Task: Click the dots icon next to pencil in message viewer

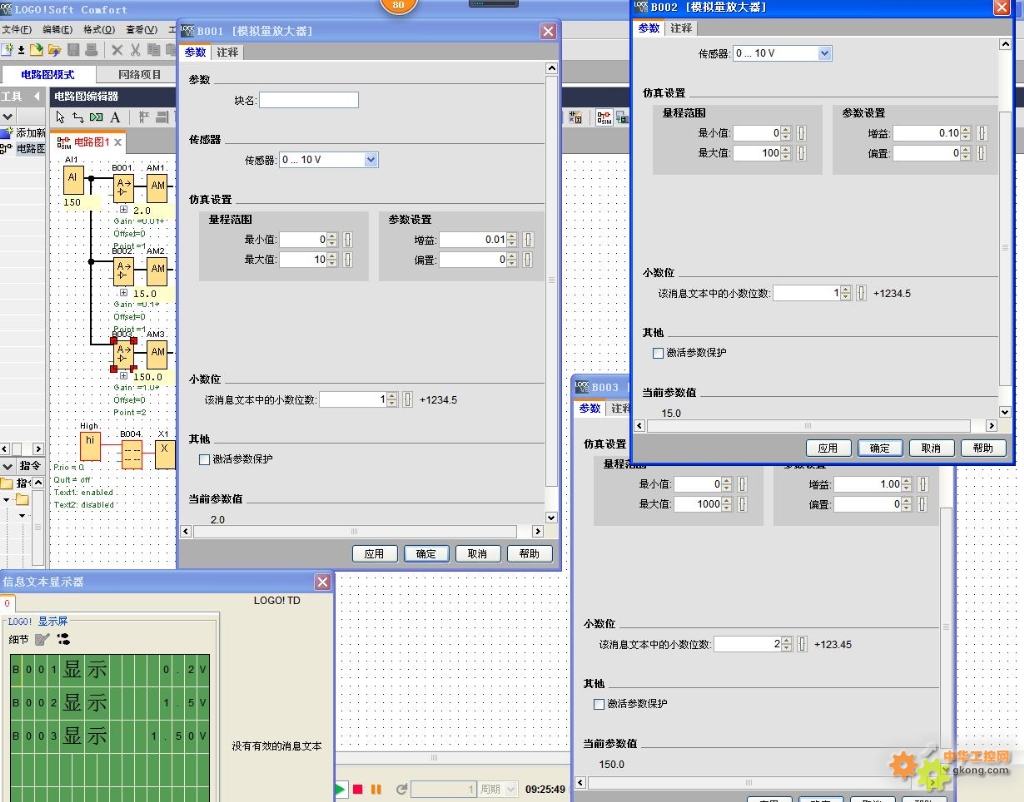Action: click(63, 639)
